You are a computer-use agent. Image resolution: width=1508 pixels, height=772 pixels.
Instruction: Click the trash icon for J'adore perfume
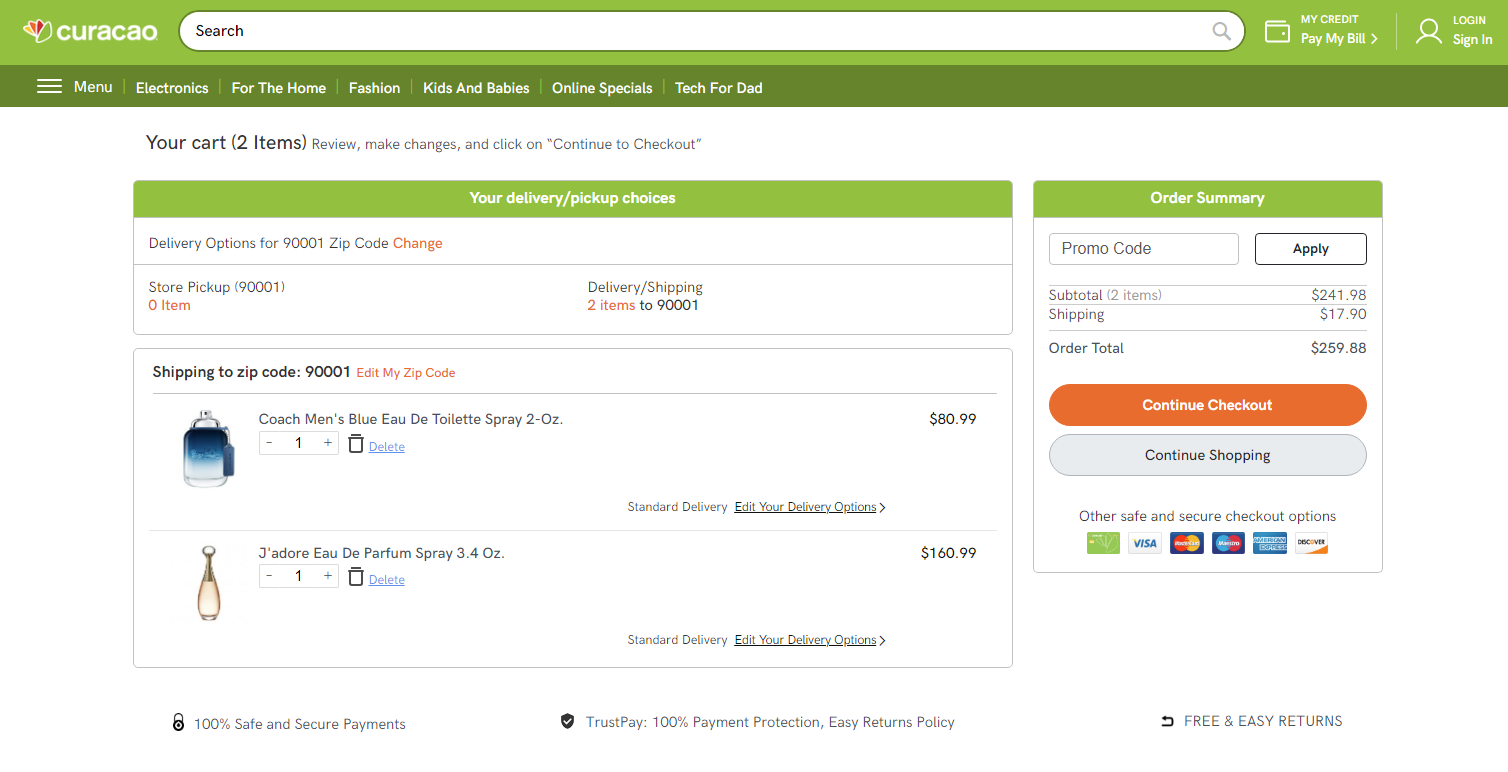[356, 576]
